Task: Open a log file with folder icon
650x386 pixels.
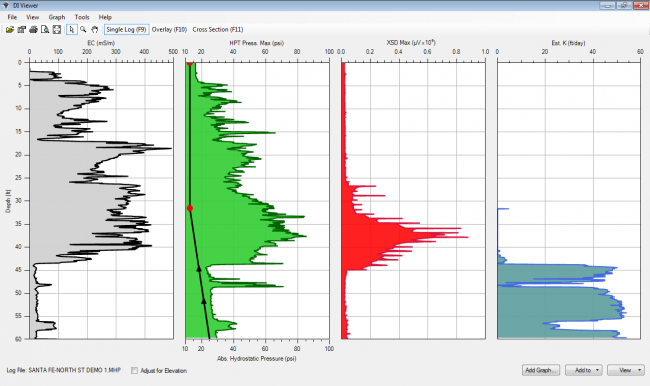Action: point(10,29)
